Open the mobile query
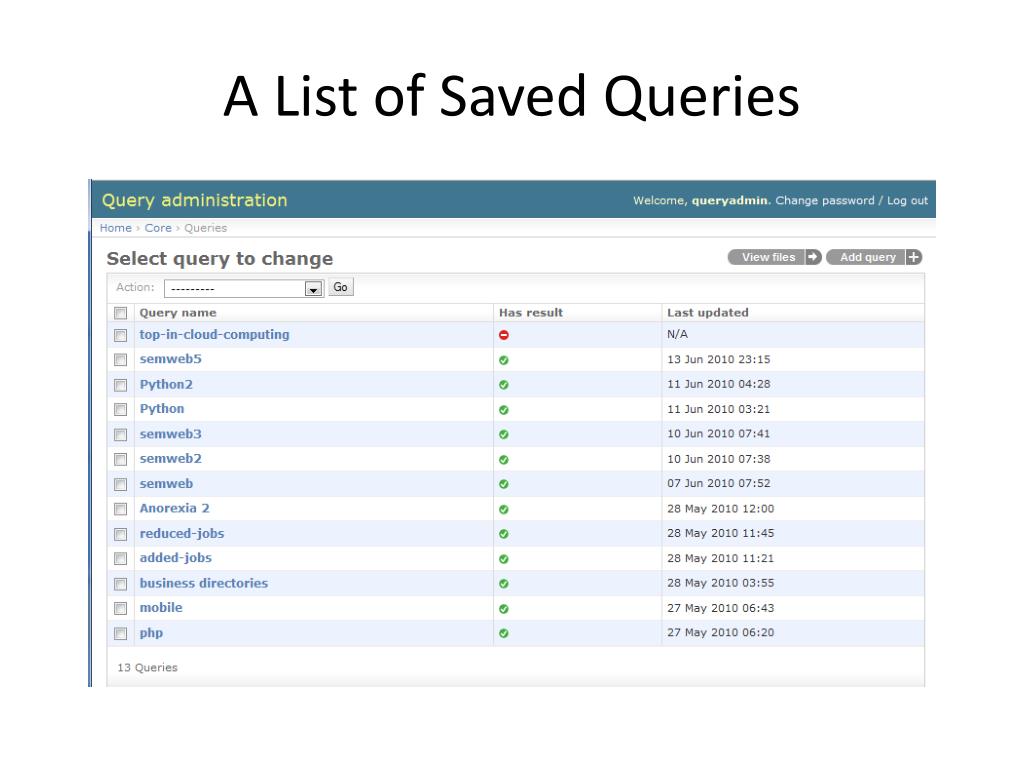 click(161, 607)
